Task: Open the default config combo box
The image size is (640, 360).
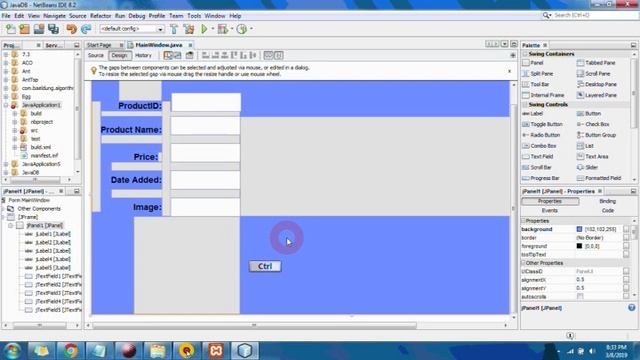Action: coord(132,29)
